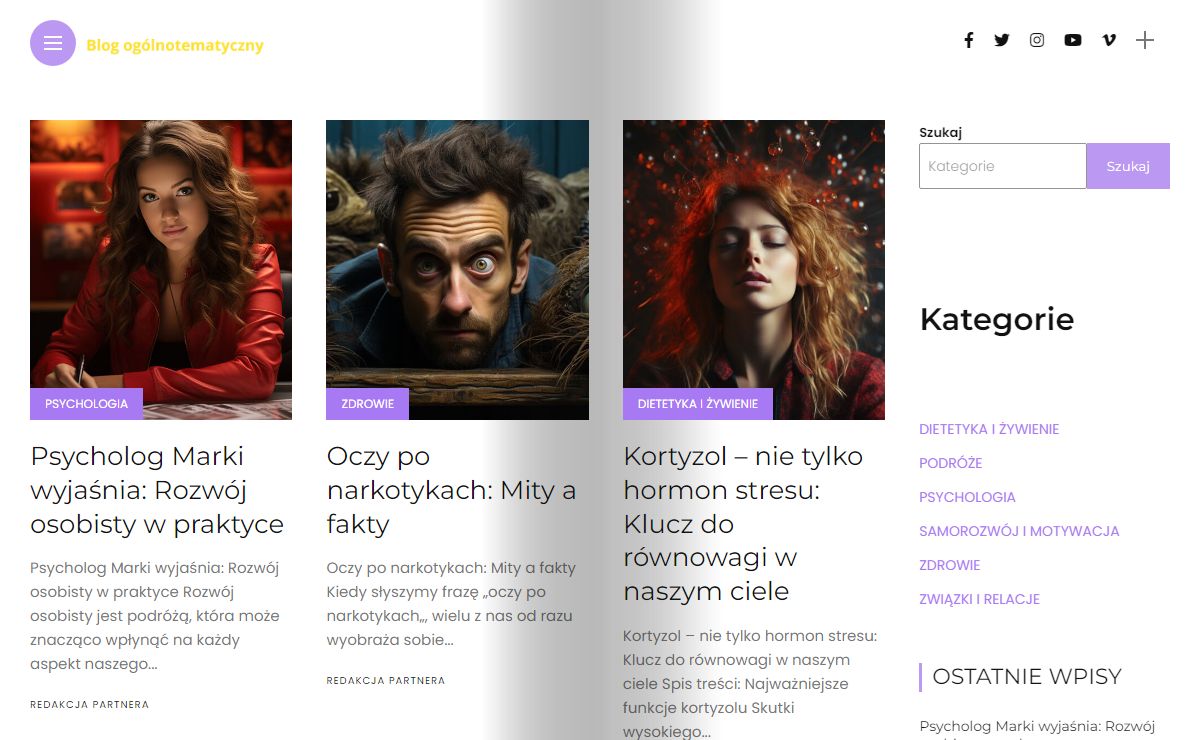Open the Kortyzol post thumbnail image
The image size is (1200, 740).
click(x=754, y=270)
